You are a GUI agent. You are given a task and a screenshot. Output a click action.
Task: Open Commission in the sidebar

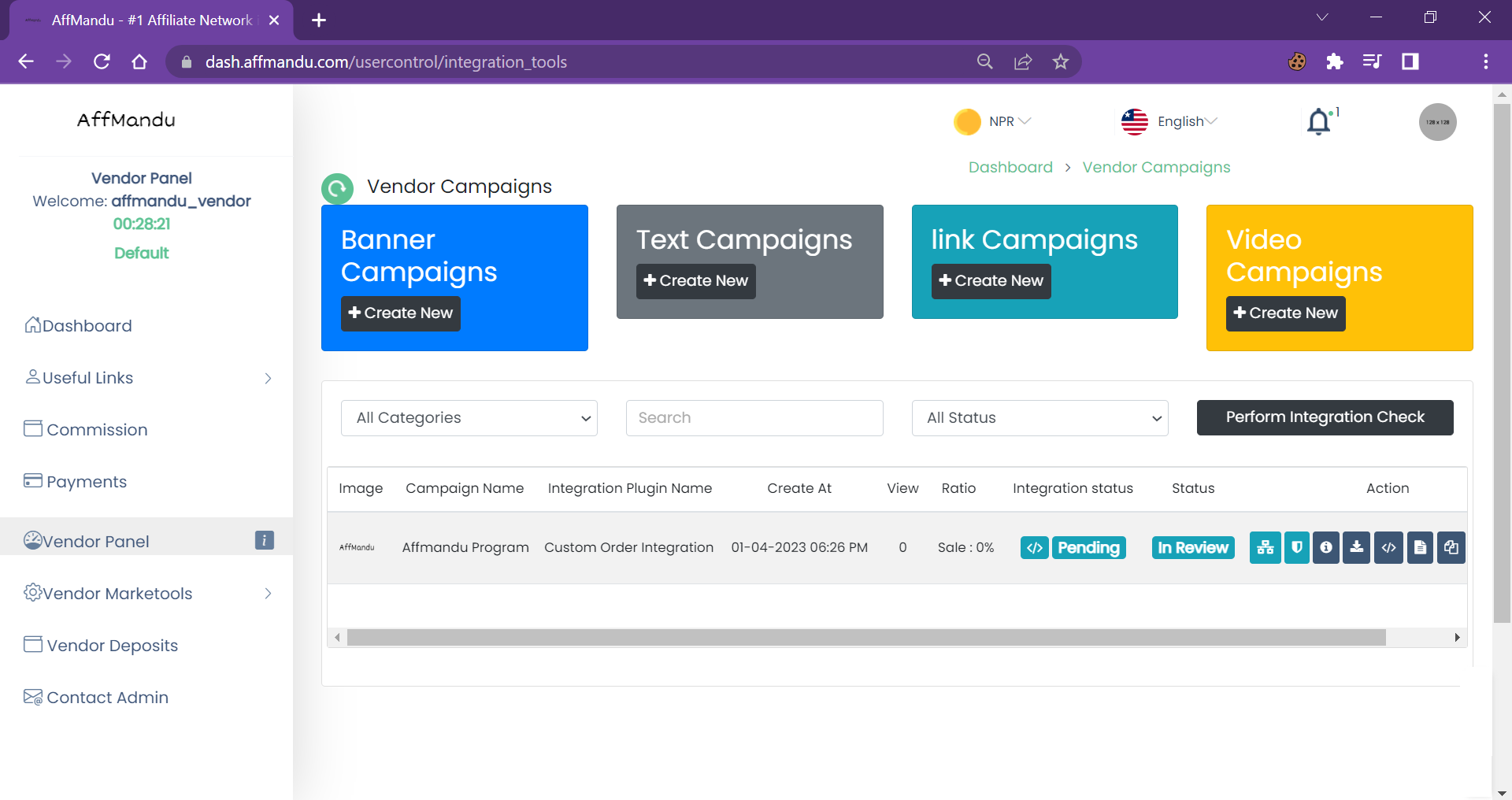86,429
